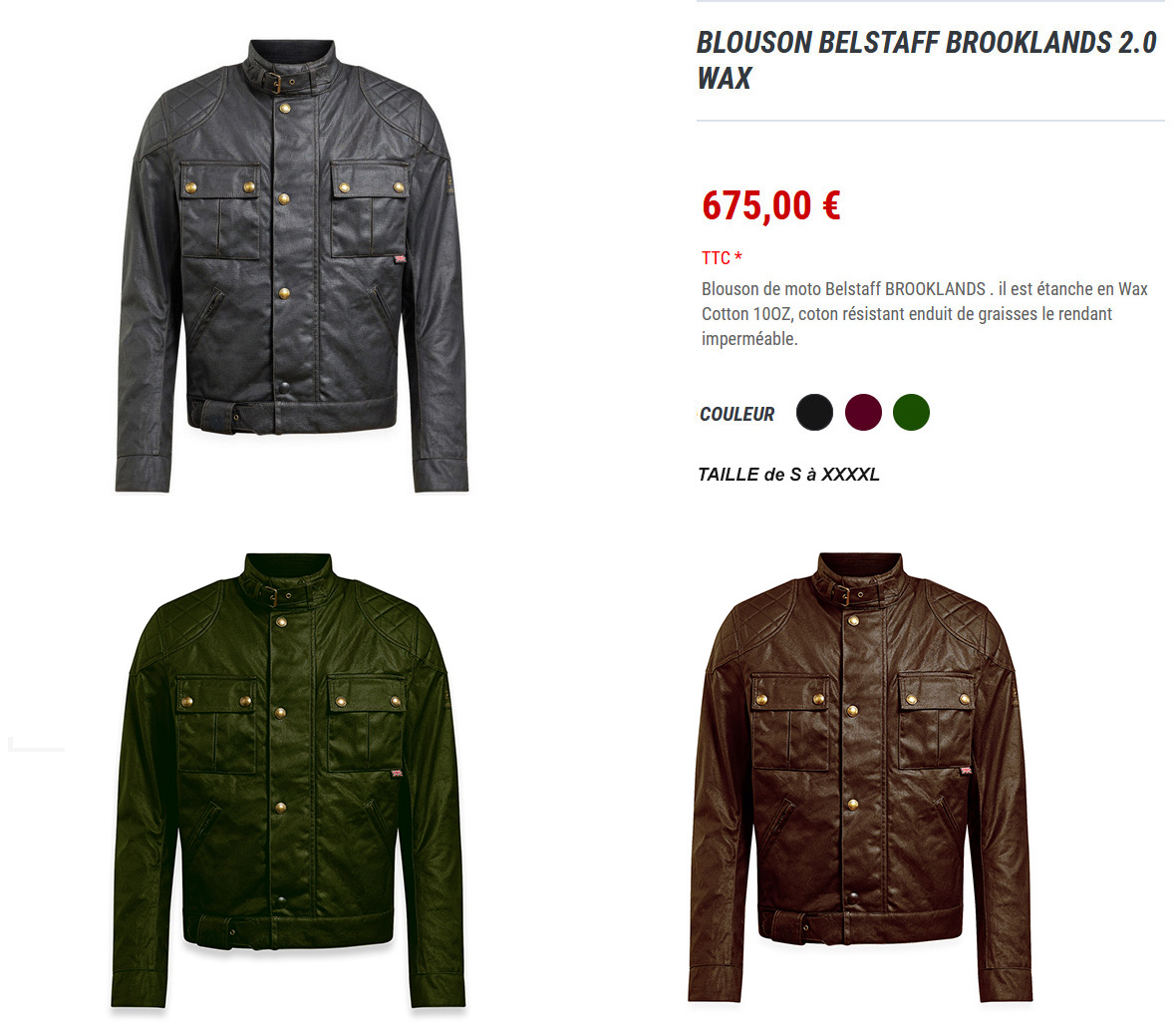The image size is (1176, 1026).
Task: Open the black Brooklands jacket image
Action: coord(292,265)
